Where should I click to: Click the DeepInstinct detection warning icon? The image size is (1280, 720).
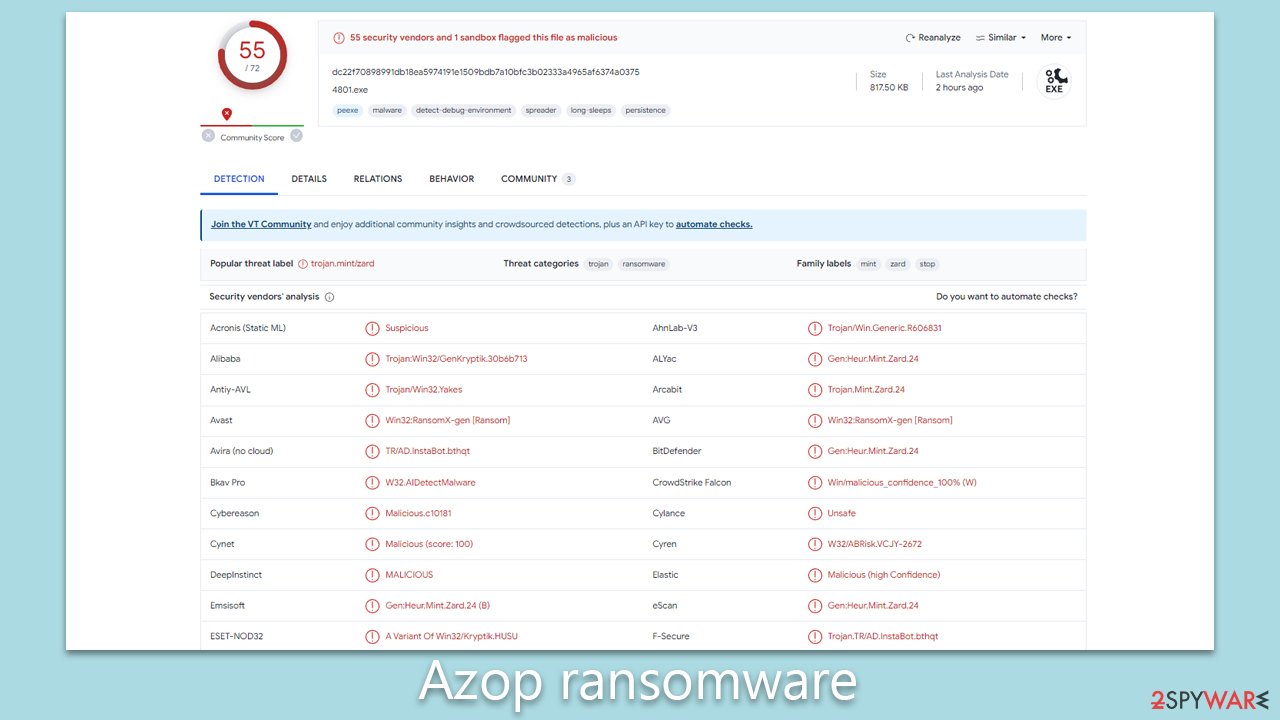(x=372, y=575)
